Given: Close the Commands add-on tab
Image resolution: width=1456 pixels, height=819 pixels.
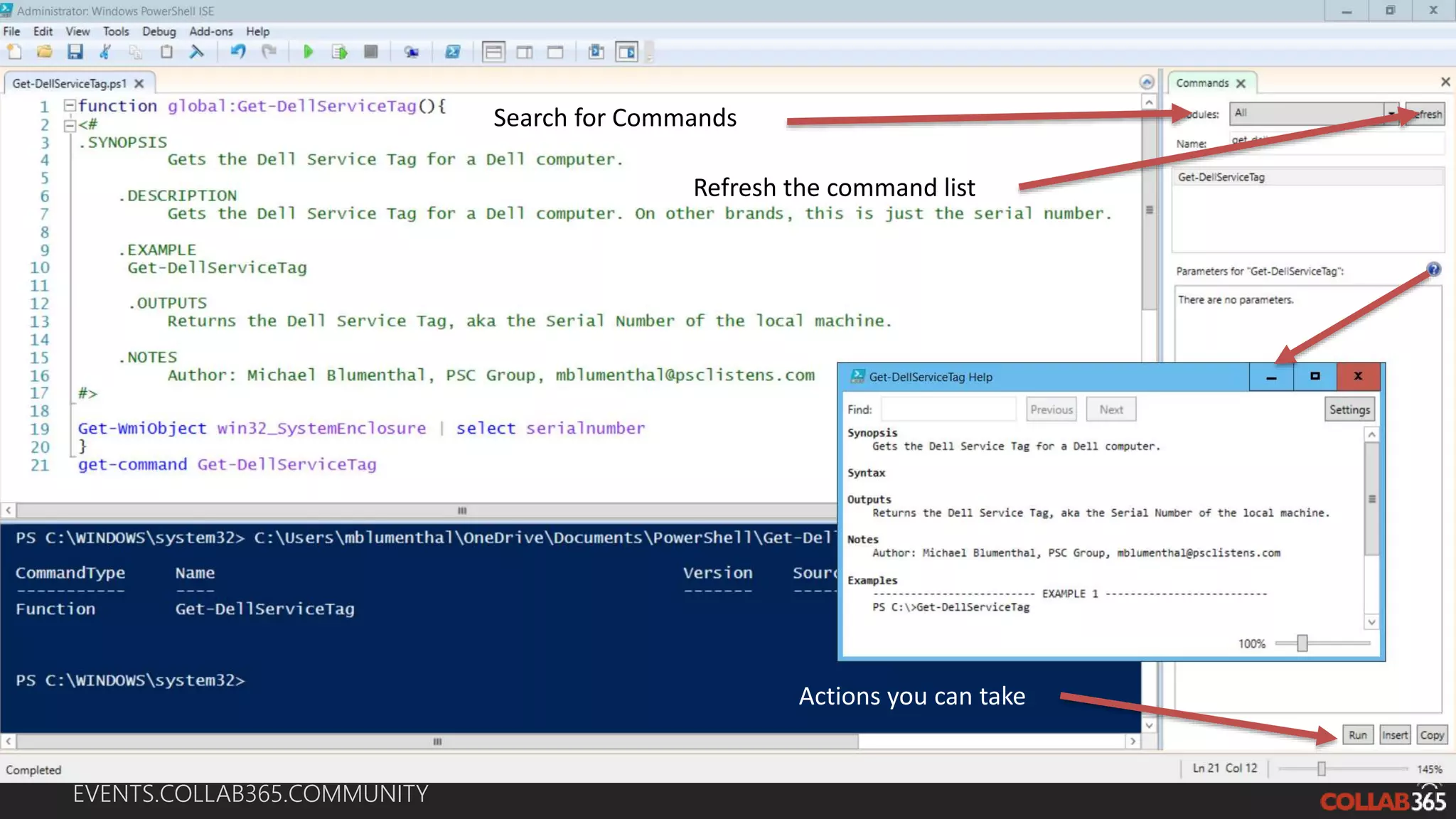Looking at the screenshot, I should click(x=1241, y=83).
